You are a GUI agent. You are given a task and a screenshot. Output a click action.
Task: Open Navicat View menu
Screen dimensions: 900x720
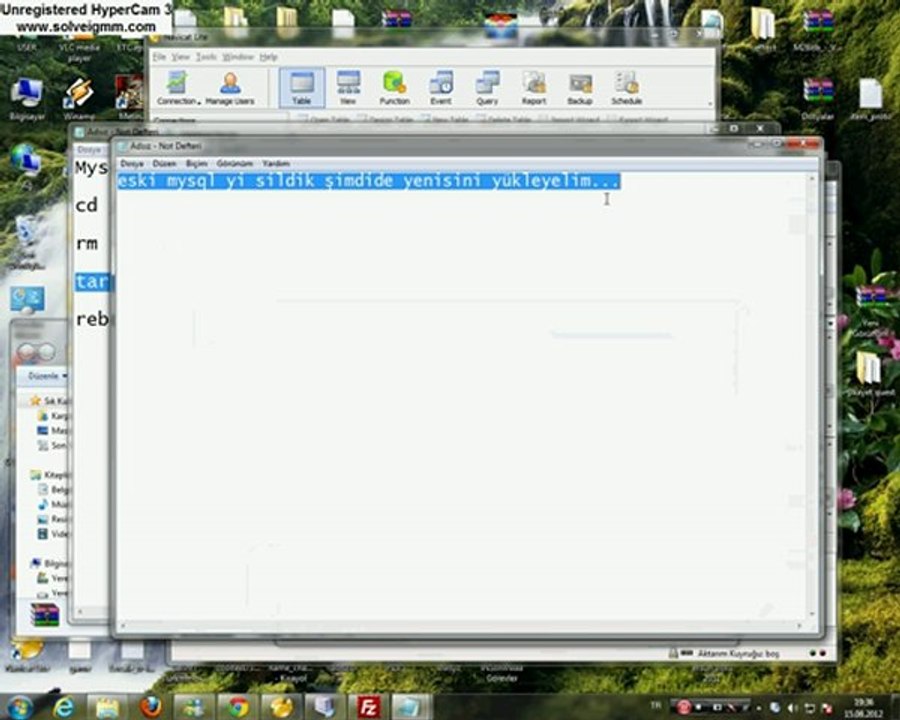pos(180,57)
